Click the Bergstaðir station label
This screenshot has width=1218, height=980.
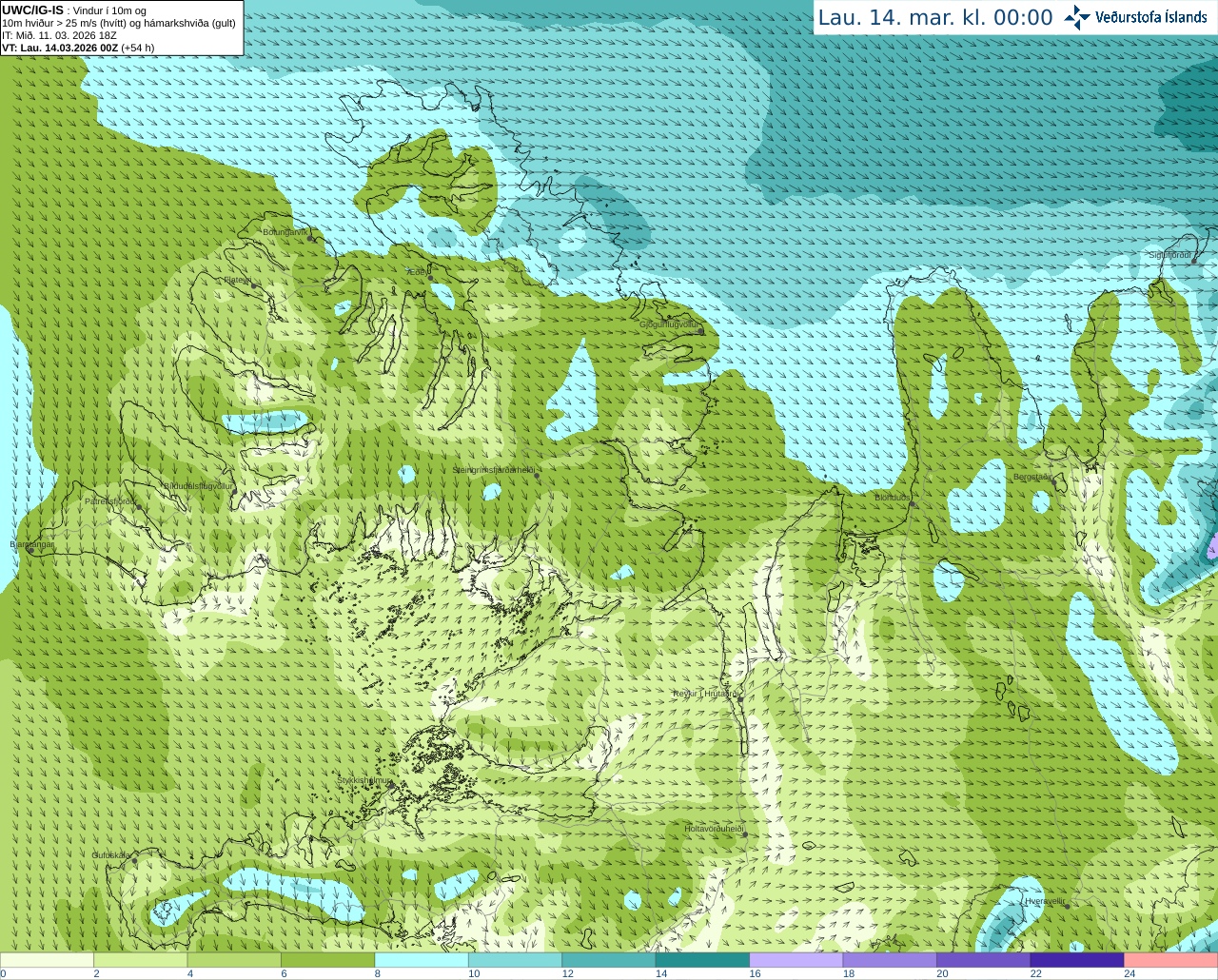[1032, 477]
